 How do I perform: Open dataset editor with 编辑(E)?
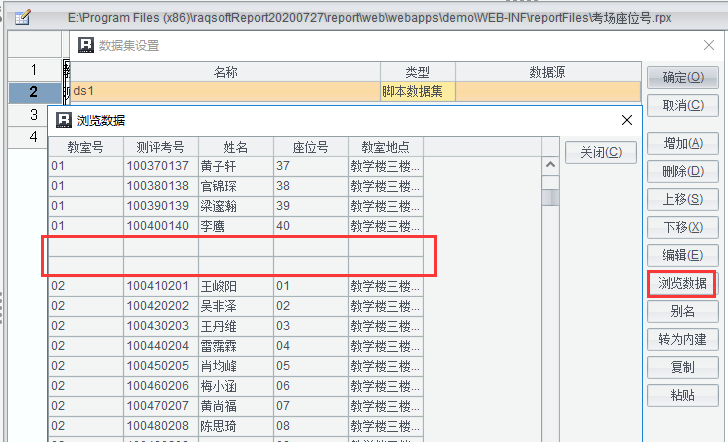(682, 255)
